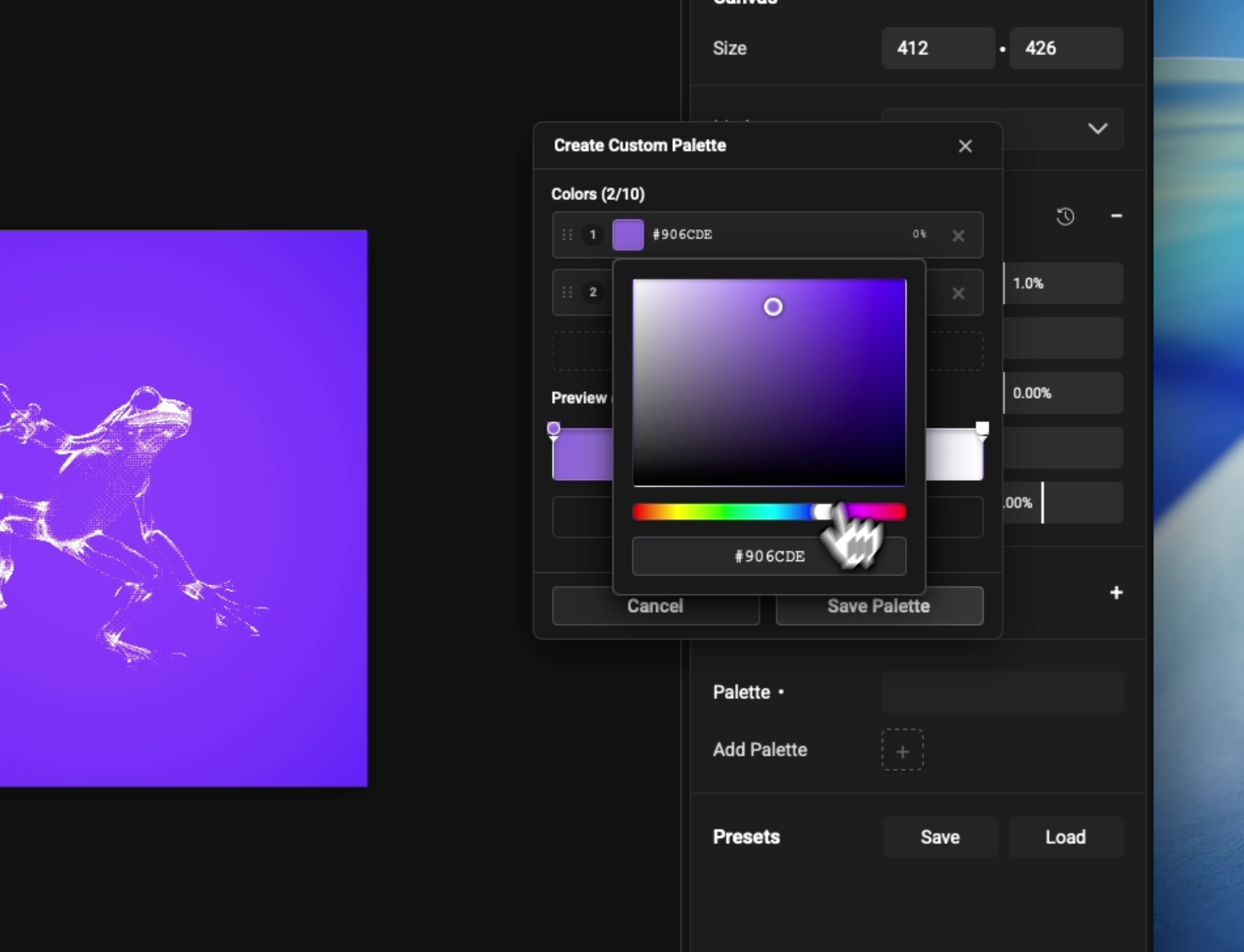Screen dimensions: 1244x952
Task: Click the history reset clock icon
Action: 1065,216
